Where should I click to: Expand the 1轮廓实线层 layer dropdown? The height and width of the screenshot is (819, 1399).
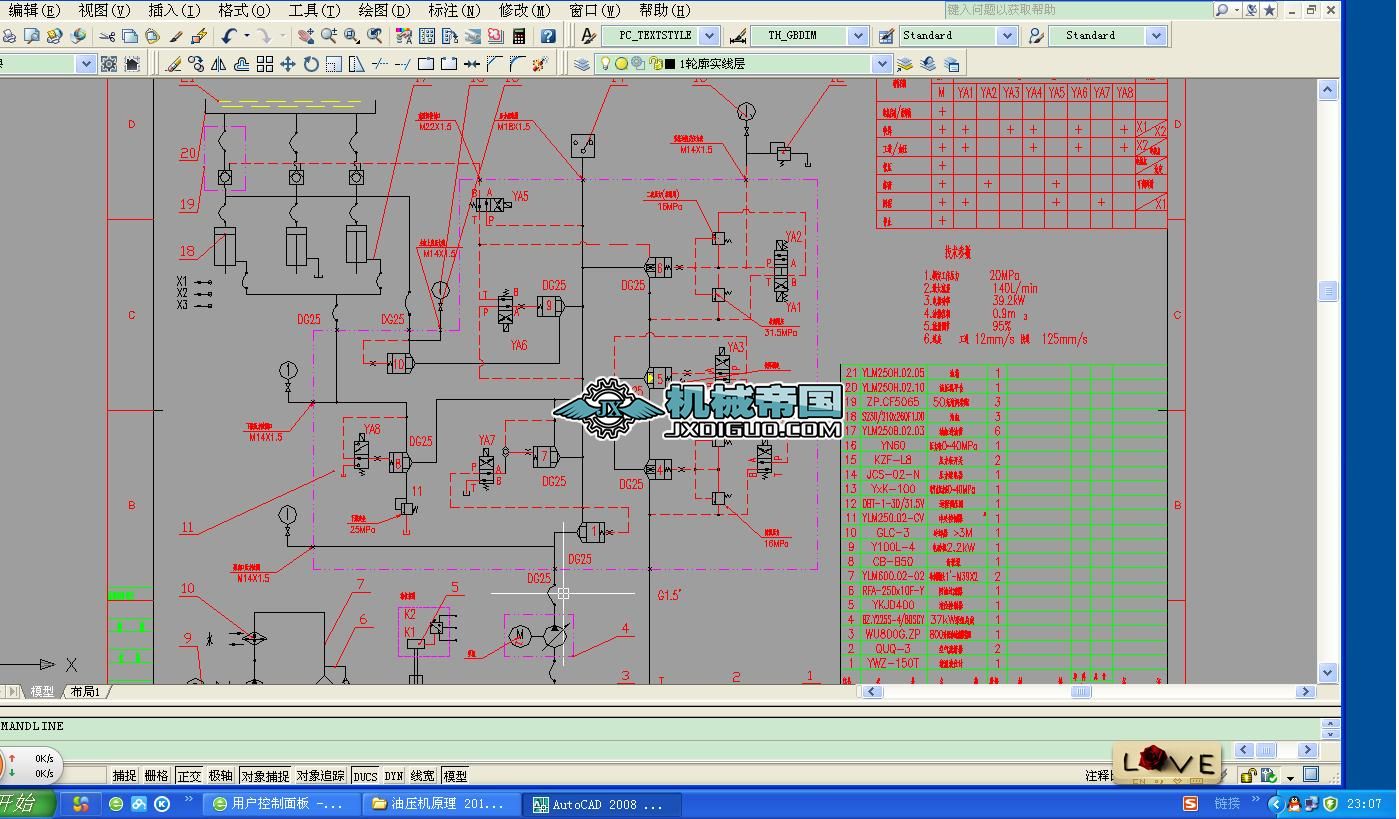coord(881,64)
